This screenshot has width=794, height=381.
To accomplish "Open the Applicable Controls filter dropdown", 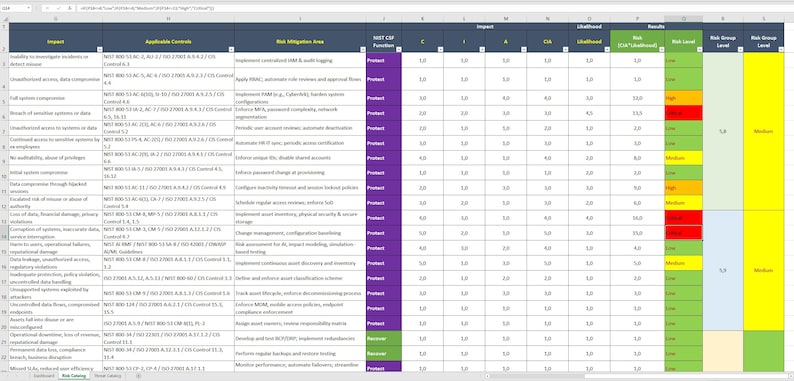I will [x=231, y=49].
